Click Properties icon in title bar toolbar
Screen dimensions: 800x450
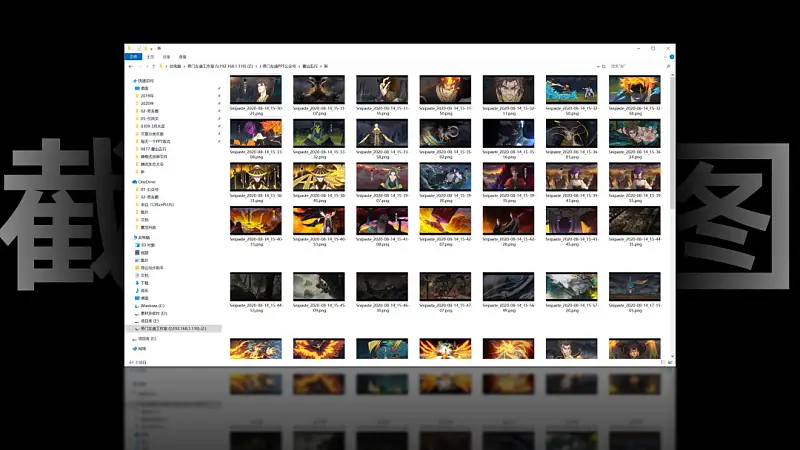click(x=139, y=48)
